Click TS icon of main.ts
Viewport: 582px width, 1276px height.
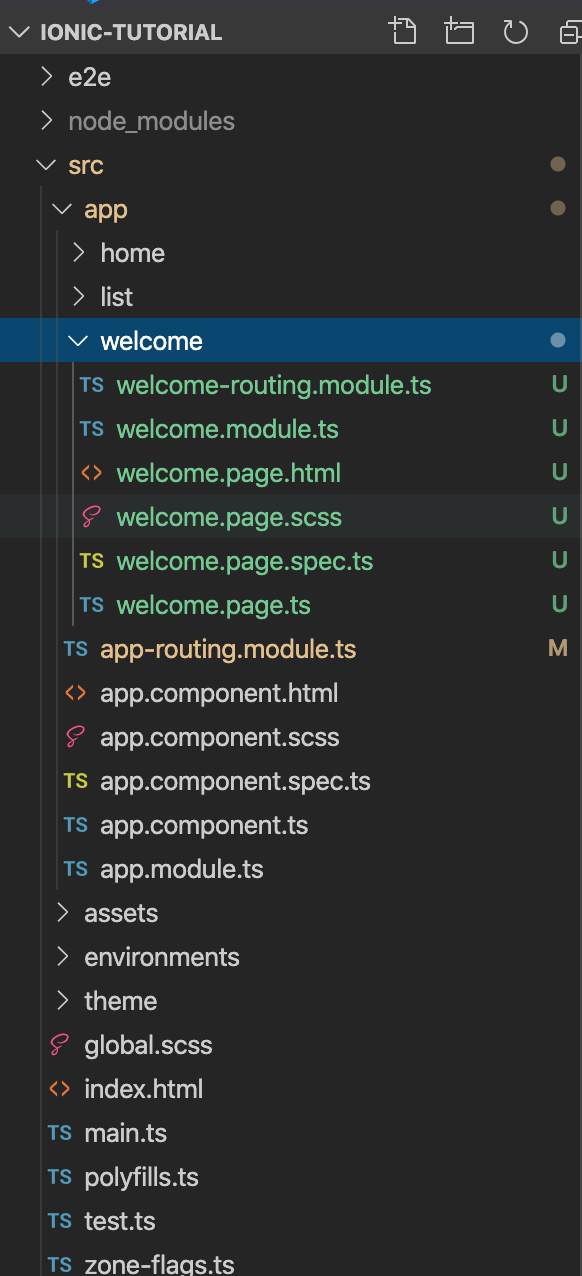coord(60,1133)
